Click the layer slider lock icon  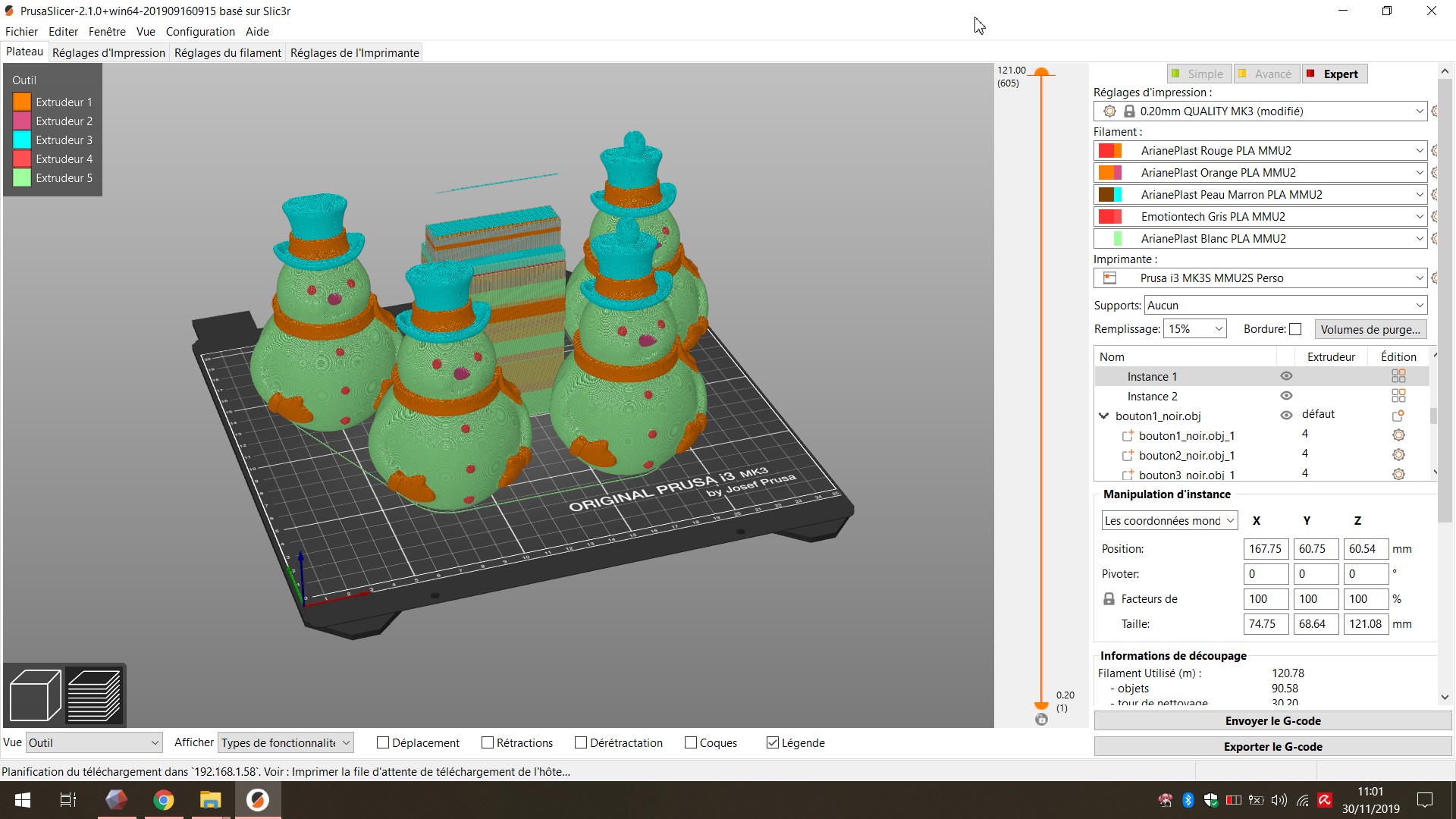tap(1041, 719)
